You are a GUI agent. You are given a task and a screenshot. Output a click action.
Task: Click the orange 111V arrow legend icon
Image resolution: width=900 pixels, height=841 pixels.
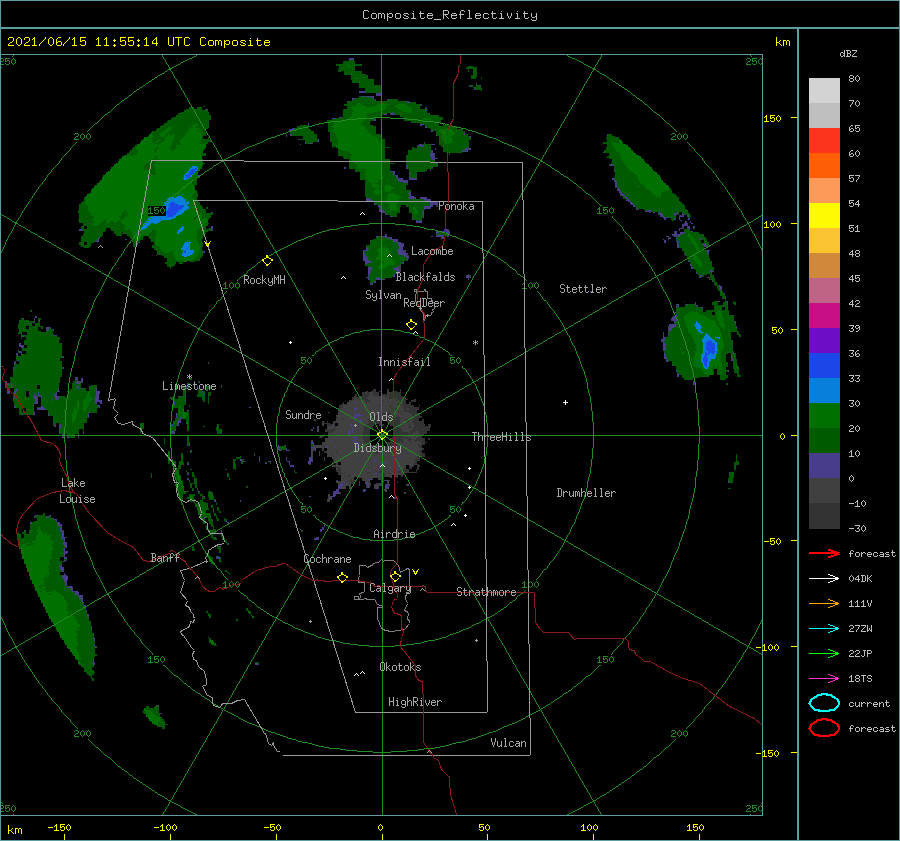[x=824, y=603]
